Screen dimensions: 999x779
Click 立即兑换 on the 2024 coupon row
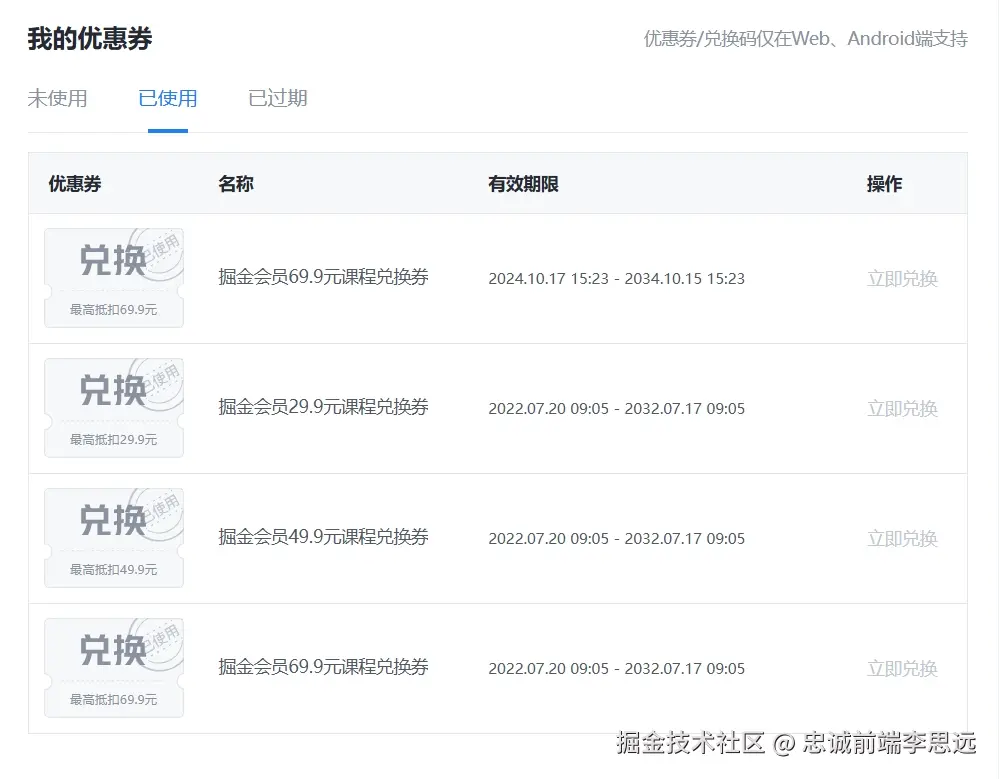(x=901, y=278)
